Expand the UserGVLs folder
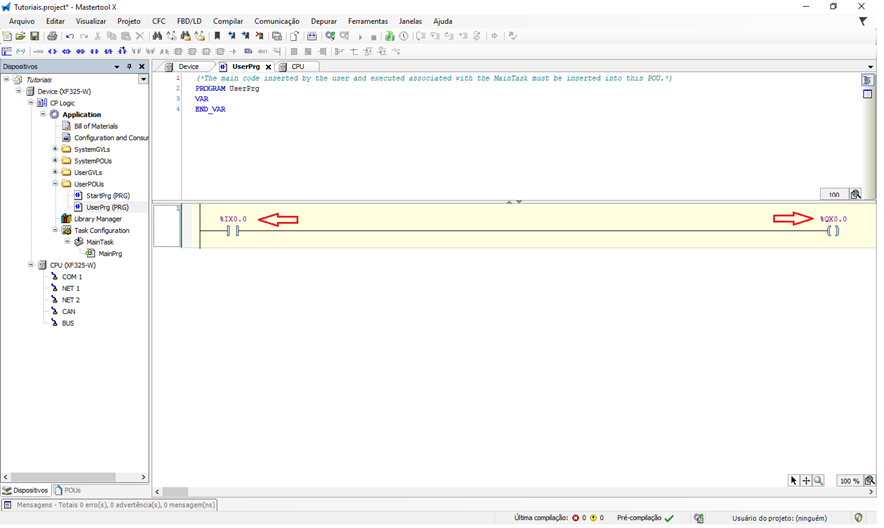 coord(55,172)
